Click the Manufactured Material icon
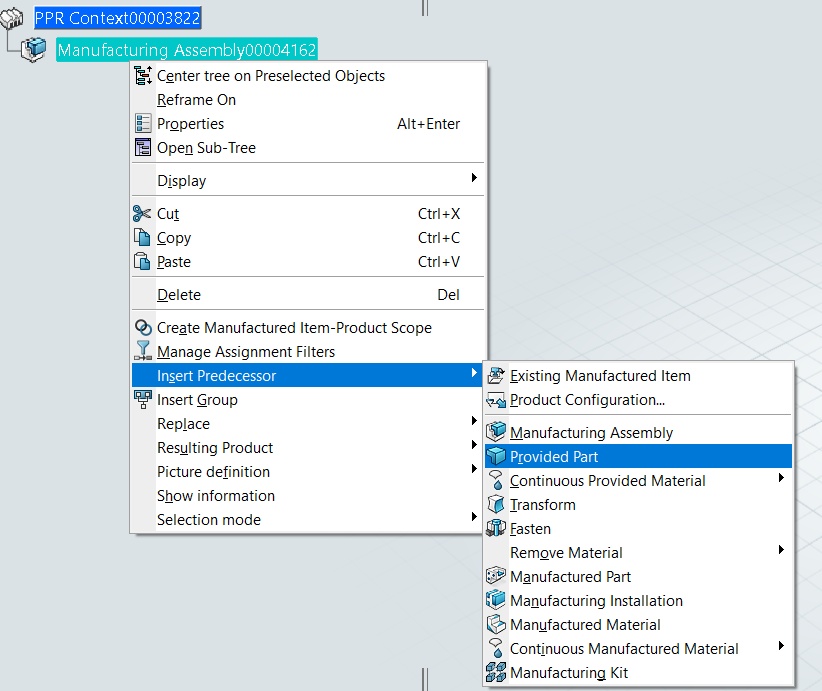 [x=496, y=624]
